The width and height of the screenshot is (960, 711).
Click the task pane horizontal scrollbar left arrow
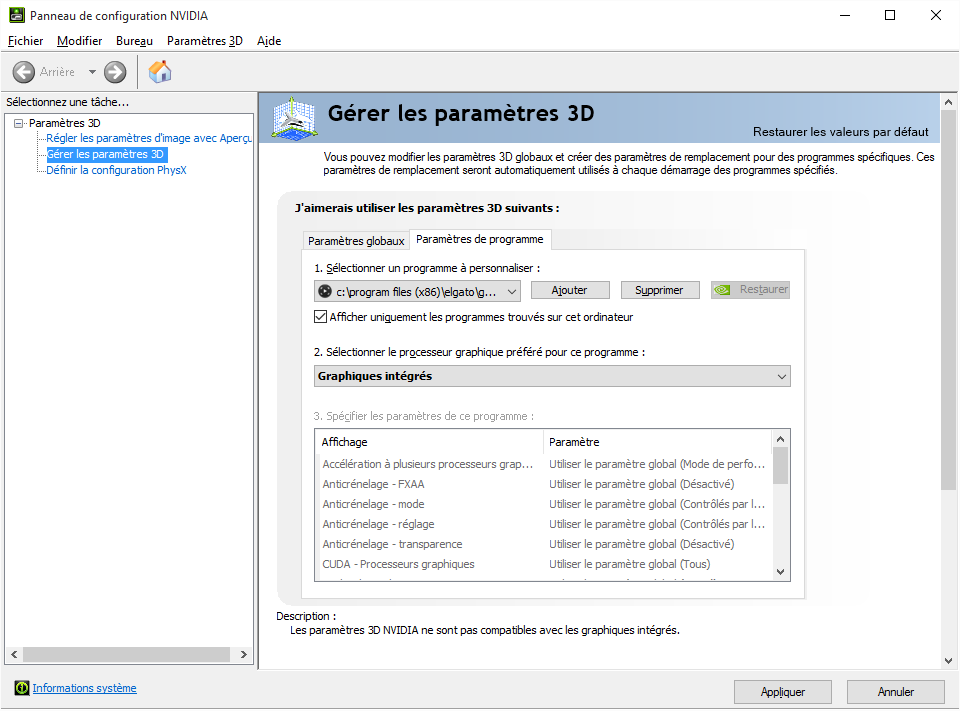pyautogui.click(x=14, y=654)
